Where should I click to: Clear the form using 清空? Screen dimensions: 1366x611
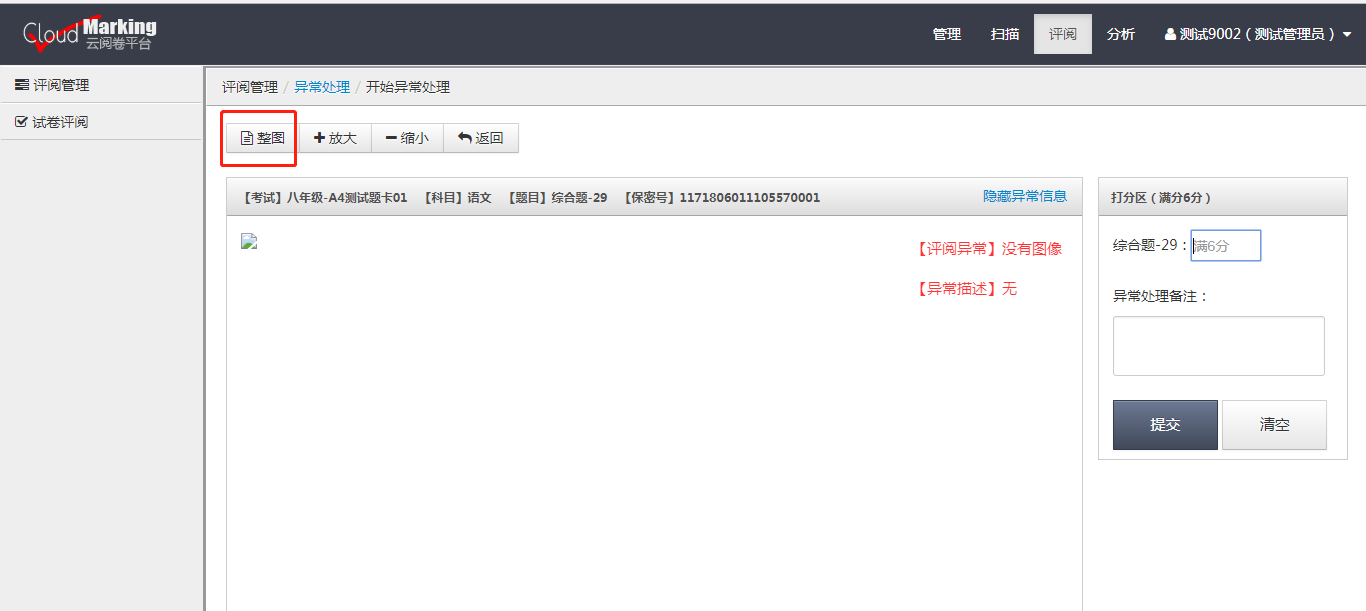(1274, 424)
